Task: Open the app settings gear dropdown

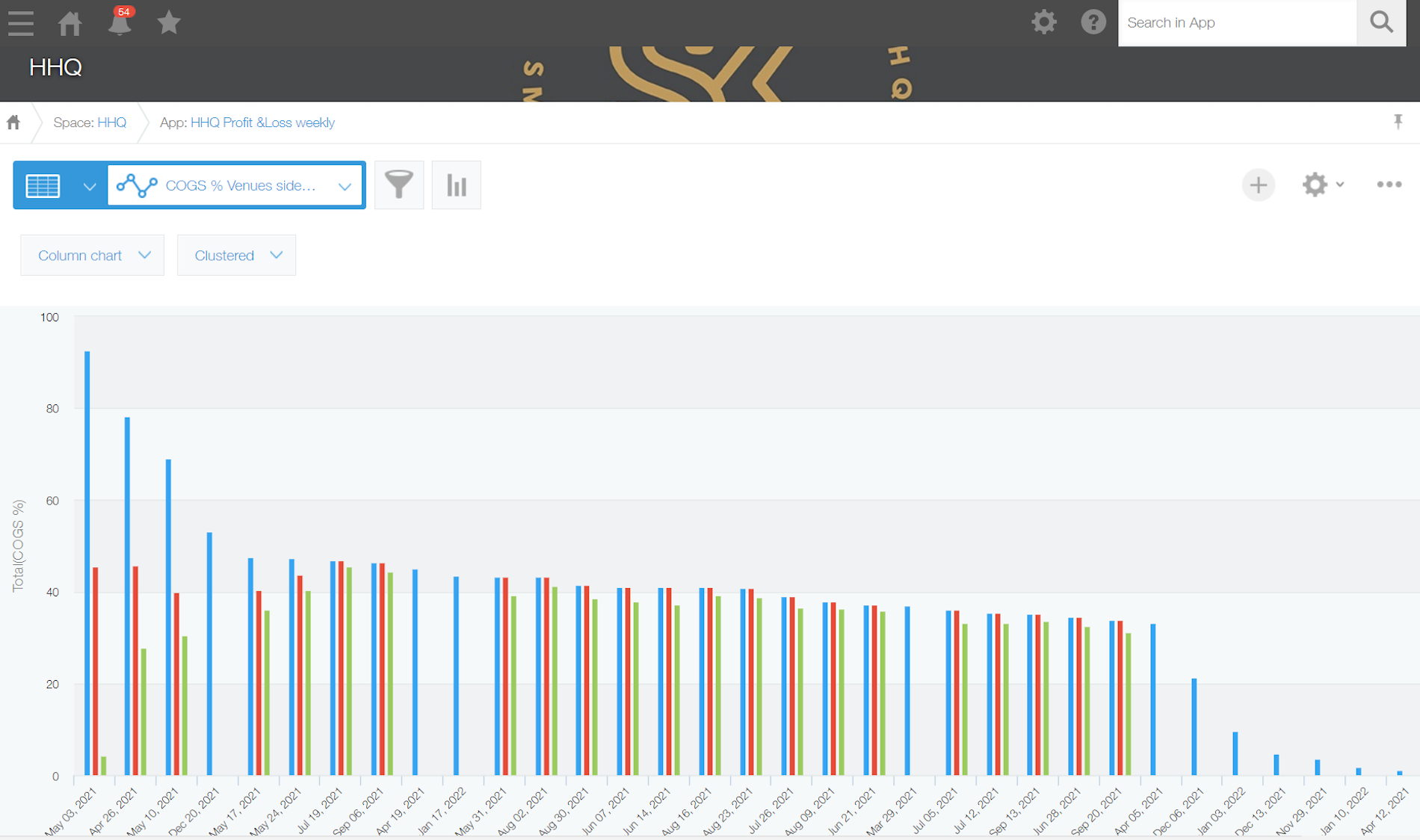Action: click(1321, 185)
